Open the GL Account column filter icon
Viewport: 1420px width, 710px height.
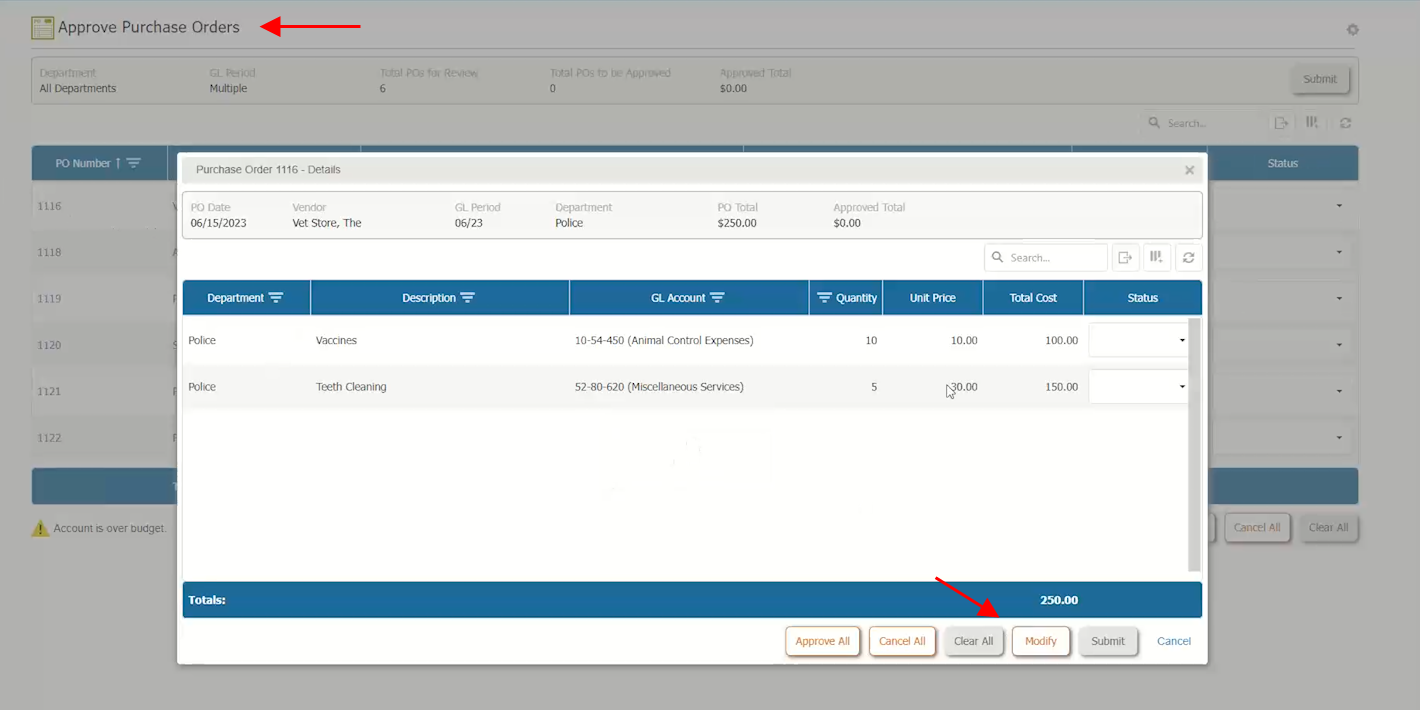[x=717, y=298]
